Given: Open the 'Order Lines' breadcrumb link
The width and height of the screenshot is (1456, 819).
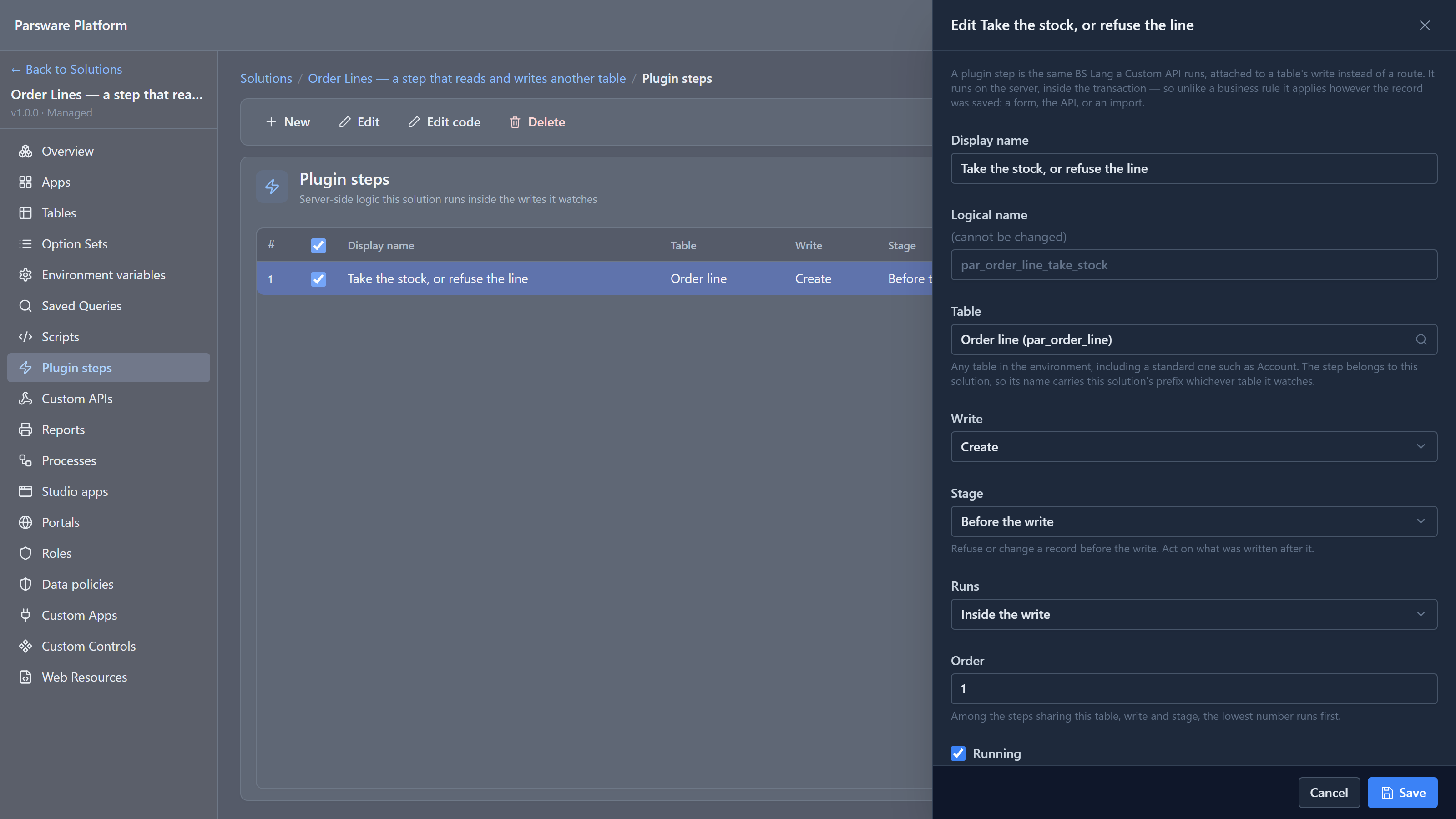Looking at the screenshot, I should [x=467, y=79].
